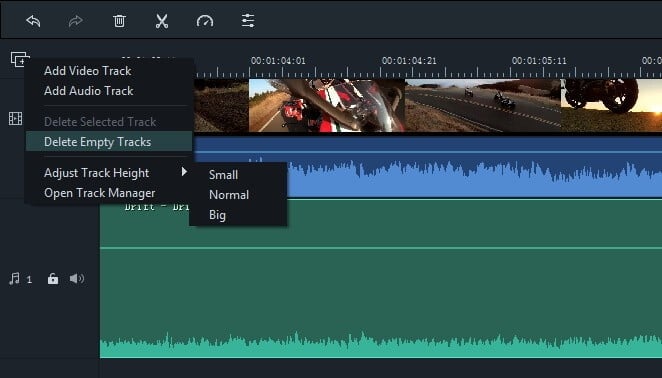Click the green clip volume line
Screen dimensions: 662x378
(381, 248)
